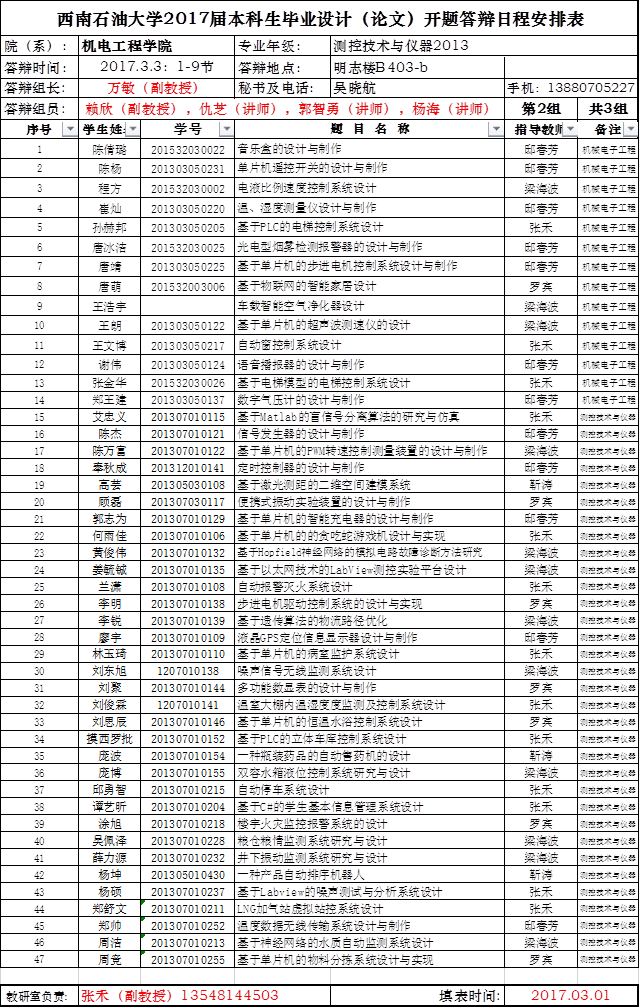Screen dimensions: 640x1008
Task: Open the 序号 column filter dropdown
Action: [x=69, y=129]
